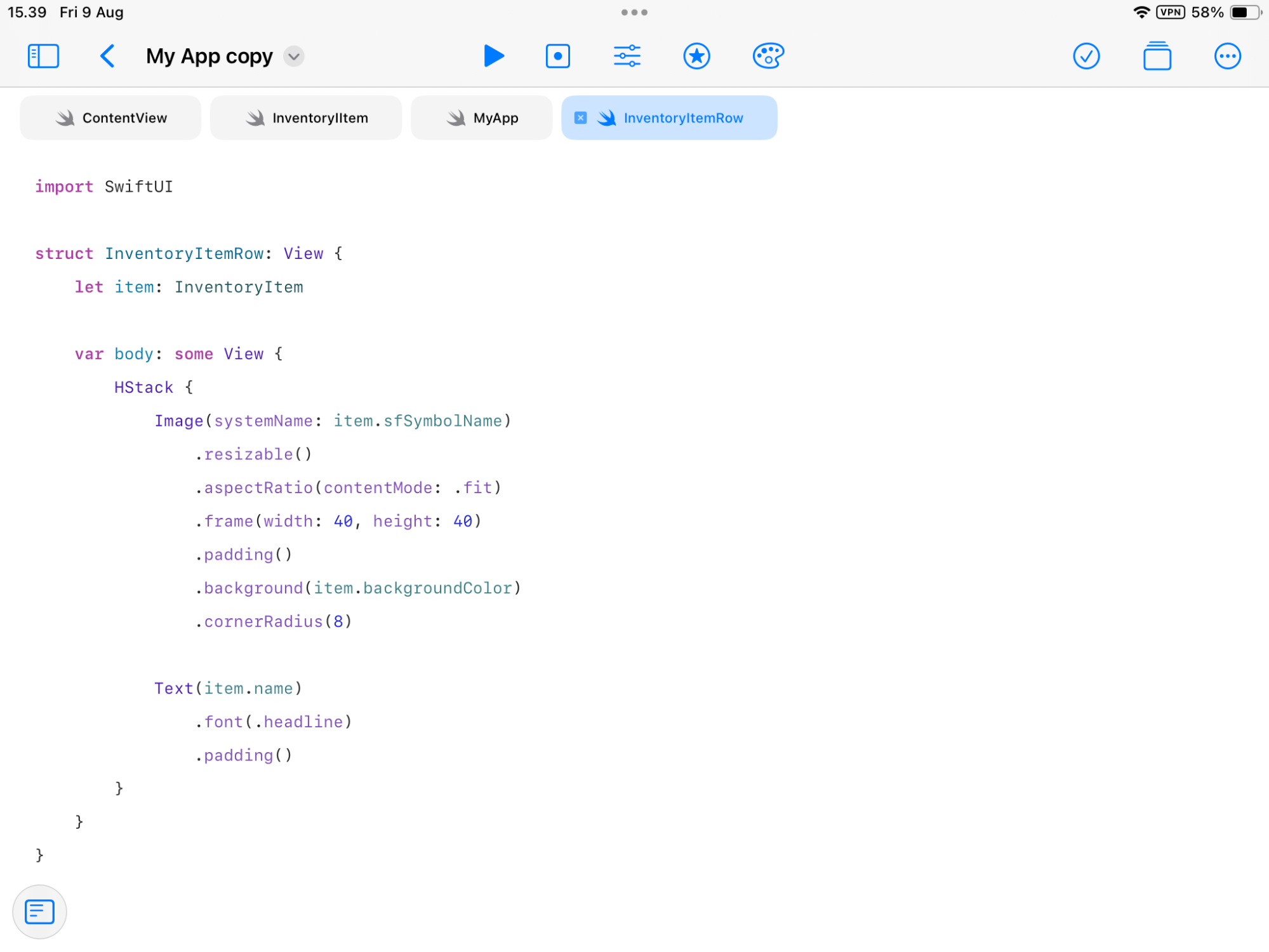Run the app with the play button

495,56
